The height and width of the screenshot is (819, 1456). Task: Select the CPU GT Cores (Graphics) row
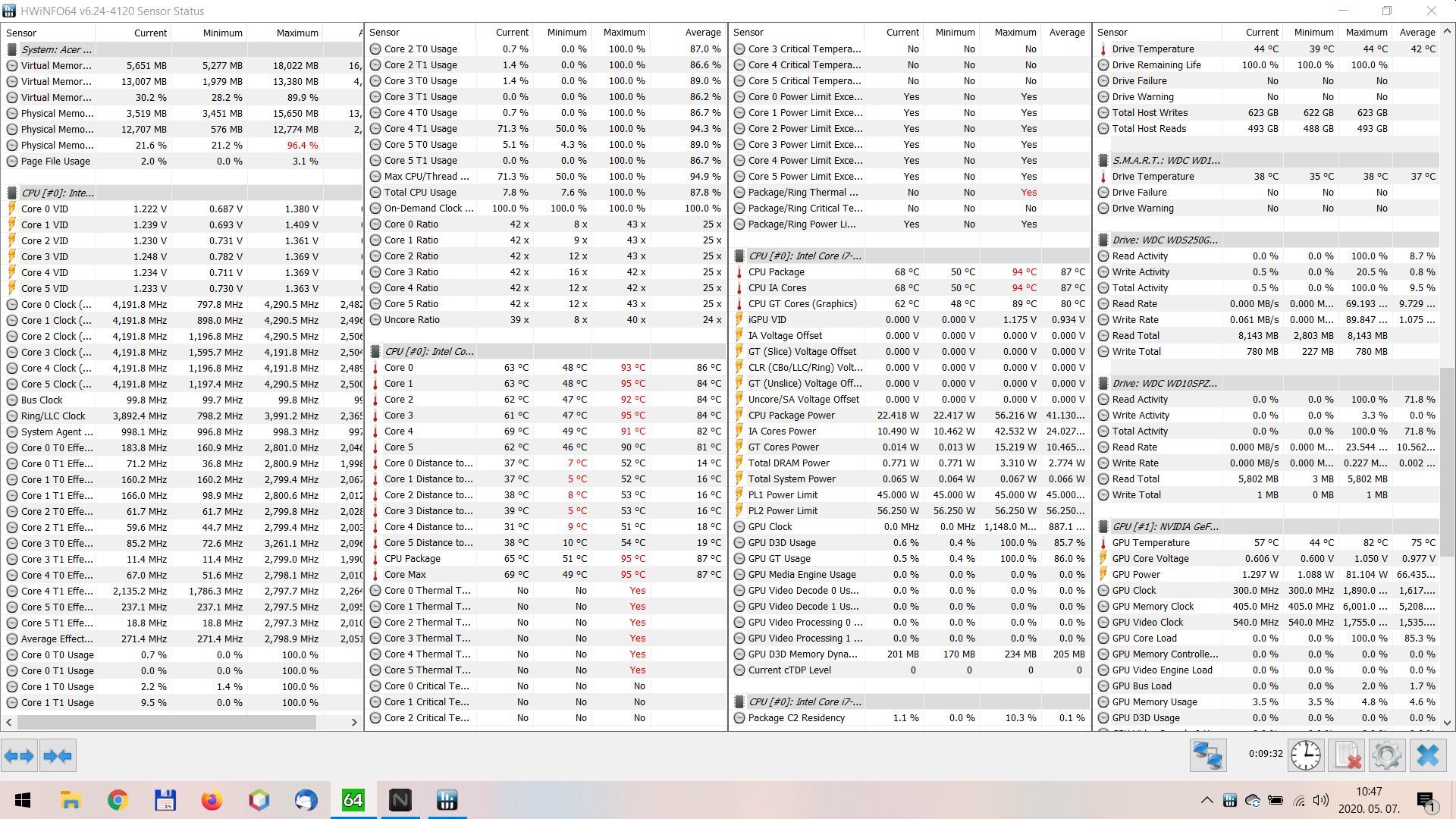[x=910, y=303]
